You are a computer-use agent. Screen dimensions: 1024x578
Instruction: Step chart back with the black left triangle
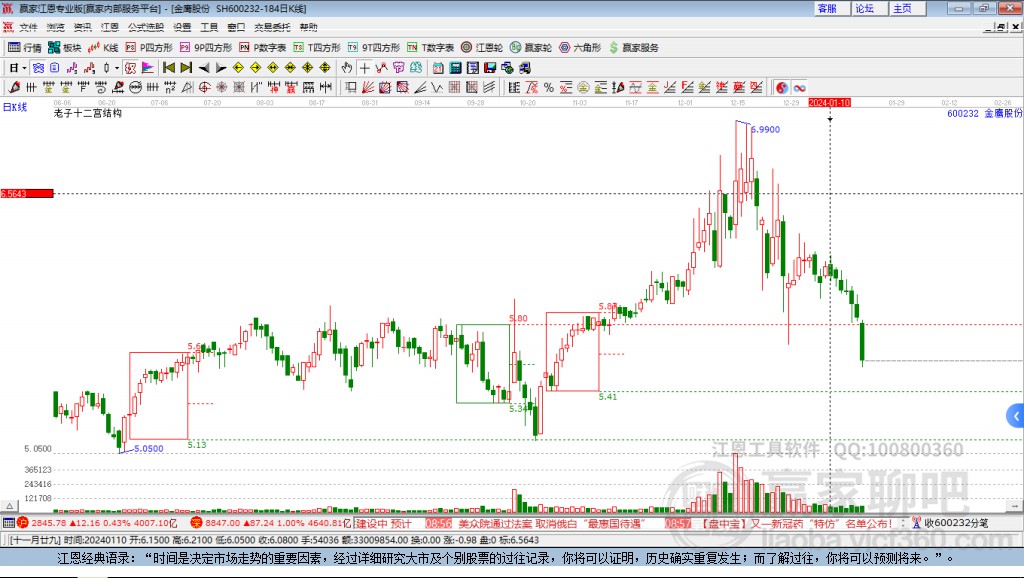[x=204, y=68]
